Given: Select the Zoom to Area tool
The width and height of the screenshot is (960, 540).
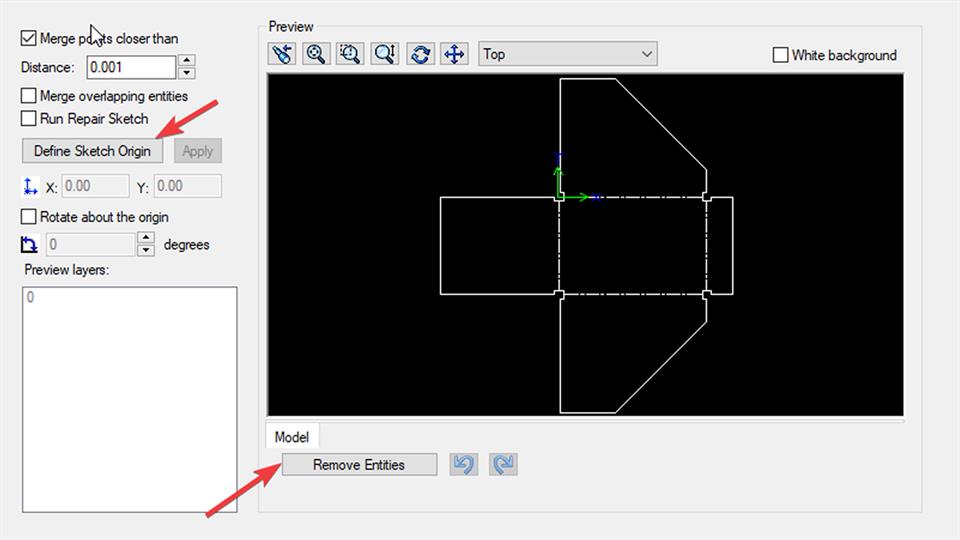Looking at the screenshot, I should pos(351,54).
